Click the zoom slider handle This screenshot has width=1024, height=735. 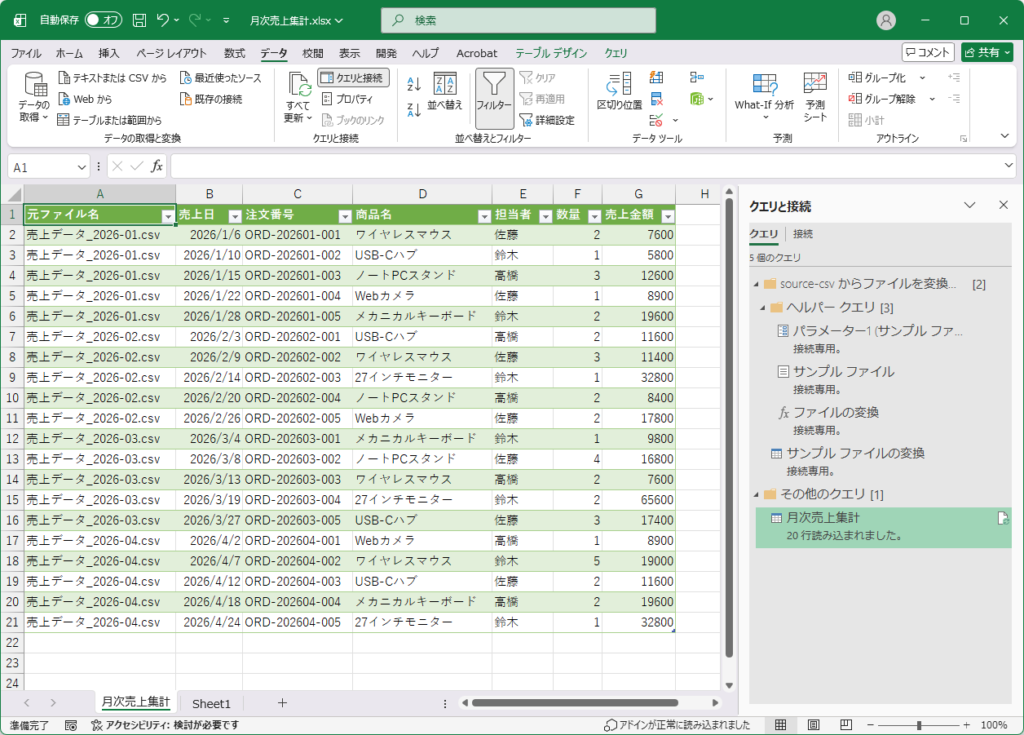click(x=919, y=725)
